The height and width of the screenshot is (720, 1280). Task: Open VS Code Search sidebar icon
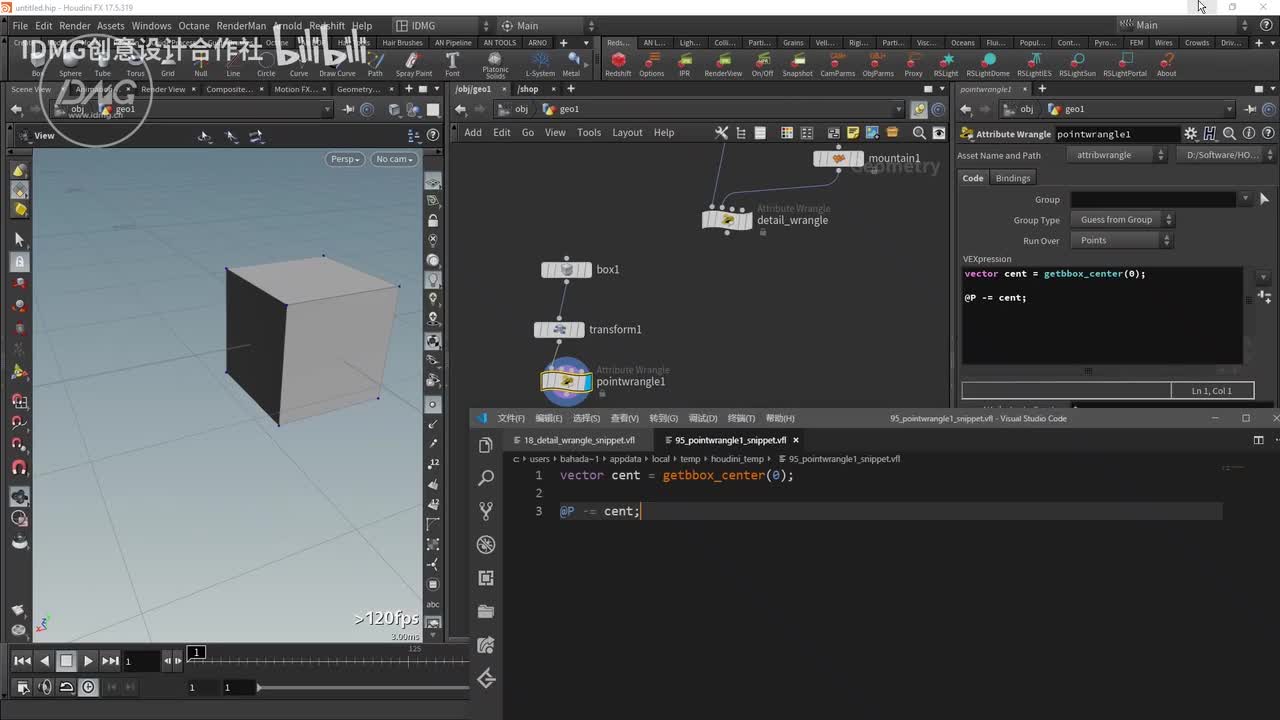pos(486,478)
